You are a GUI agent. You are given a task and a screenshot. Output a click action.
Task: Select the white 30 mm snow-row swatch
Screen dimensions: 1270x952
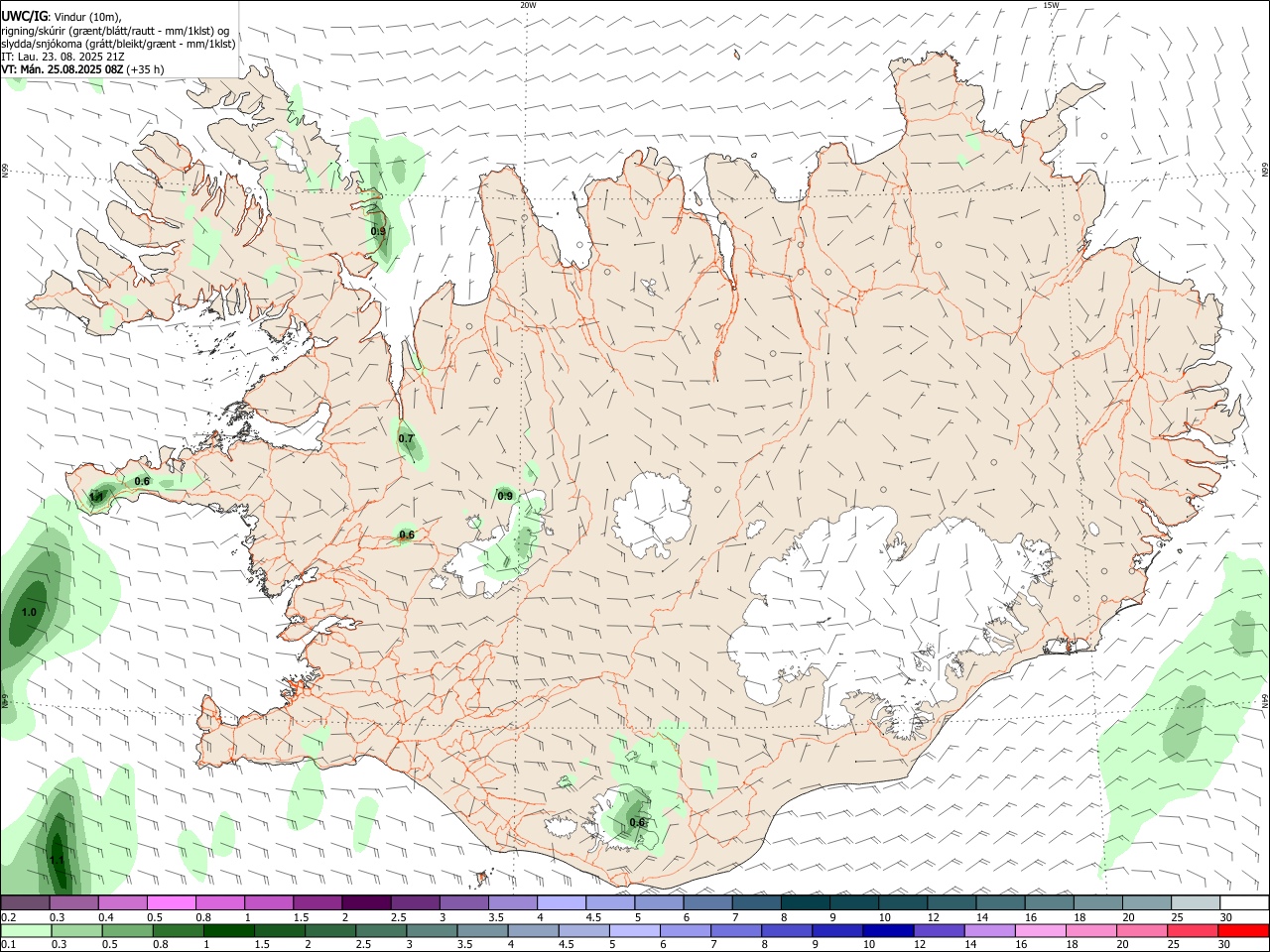(x=1244, y=903)
